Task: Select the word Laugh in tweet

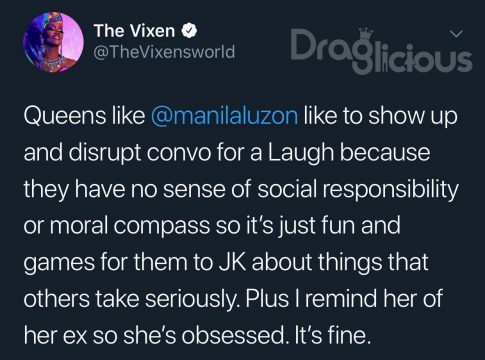Action: tap(301, 153)
